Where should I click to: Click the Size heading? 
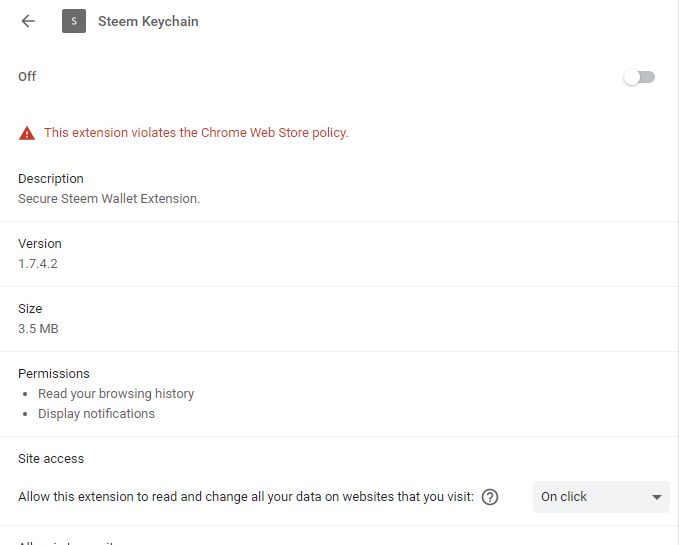coord(30,309)
